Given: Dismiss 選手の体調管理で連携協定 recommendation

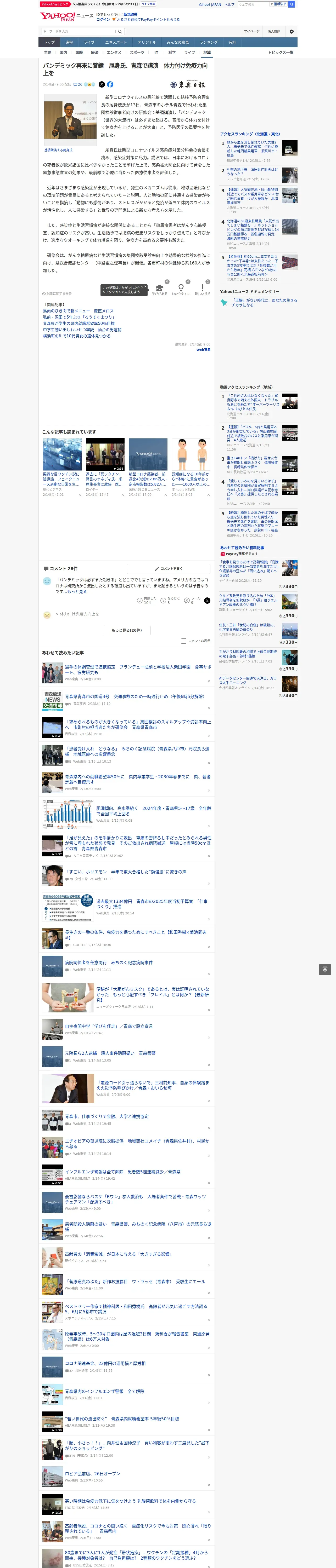Looking at the screenshot, I should point(209,681).
